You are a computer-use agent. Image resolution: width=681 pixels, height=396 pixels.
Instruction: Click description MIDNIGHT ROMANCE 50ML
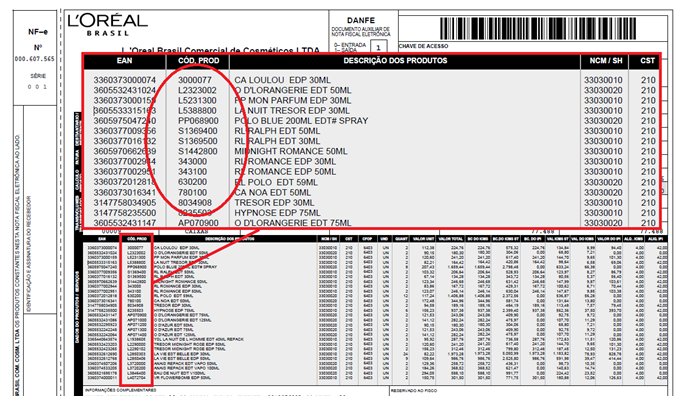pyautogui.click(x=291, y=152)
